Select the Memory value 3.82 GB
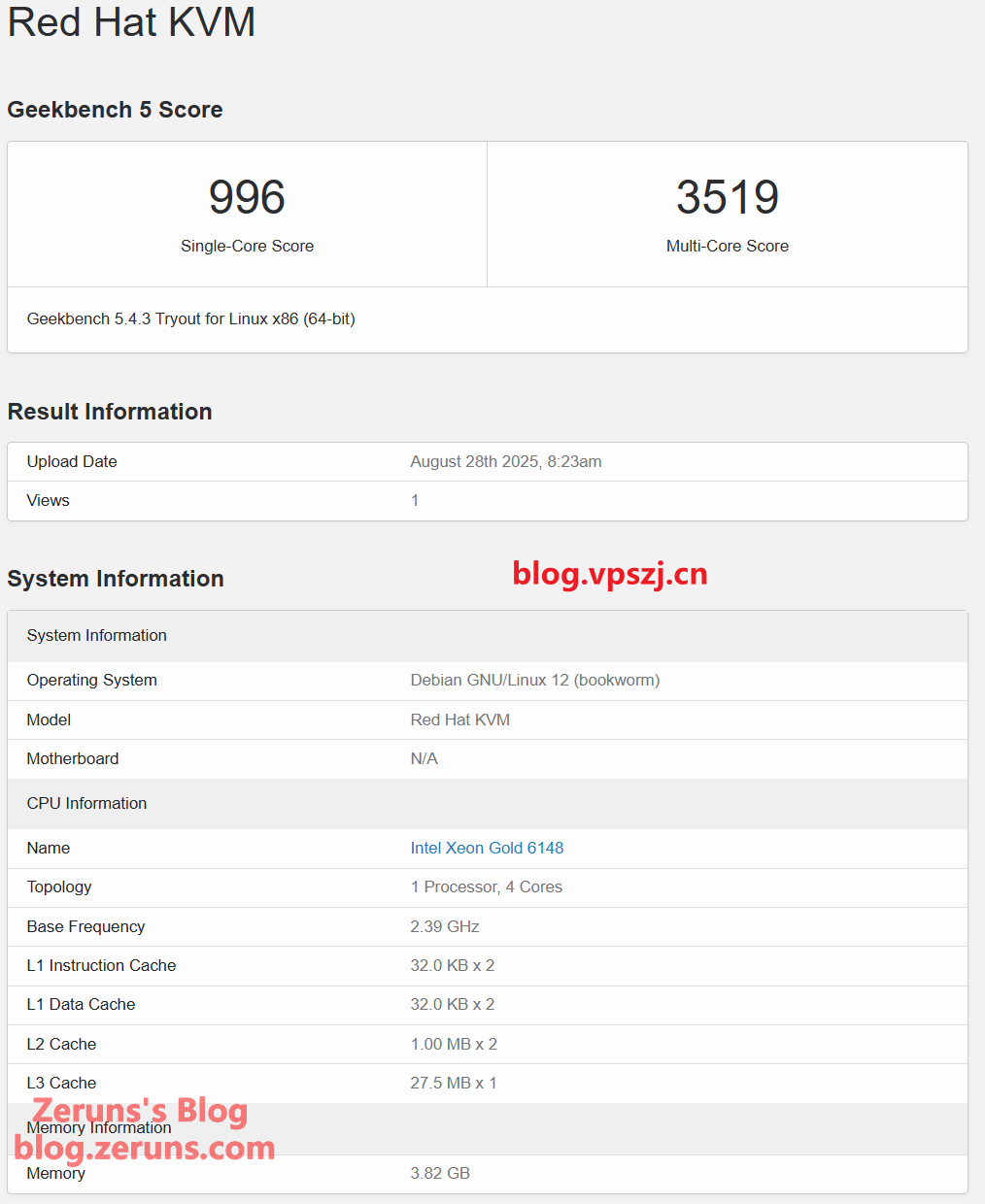 pos(440,1173)
